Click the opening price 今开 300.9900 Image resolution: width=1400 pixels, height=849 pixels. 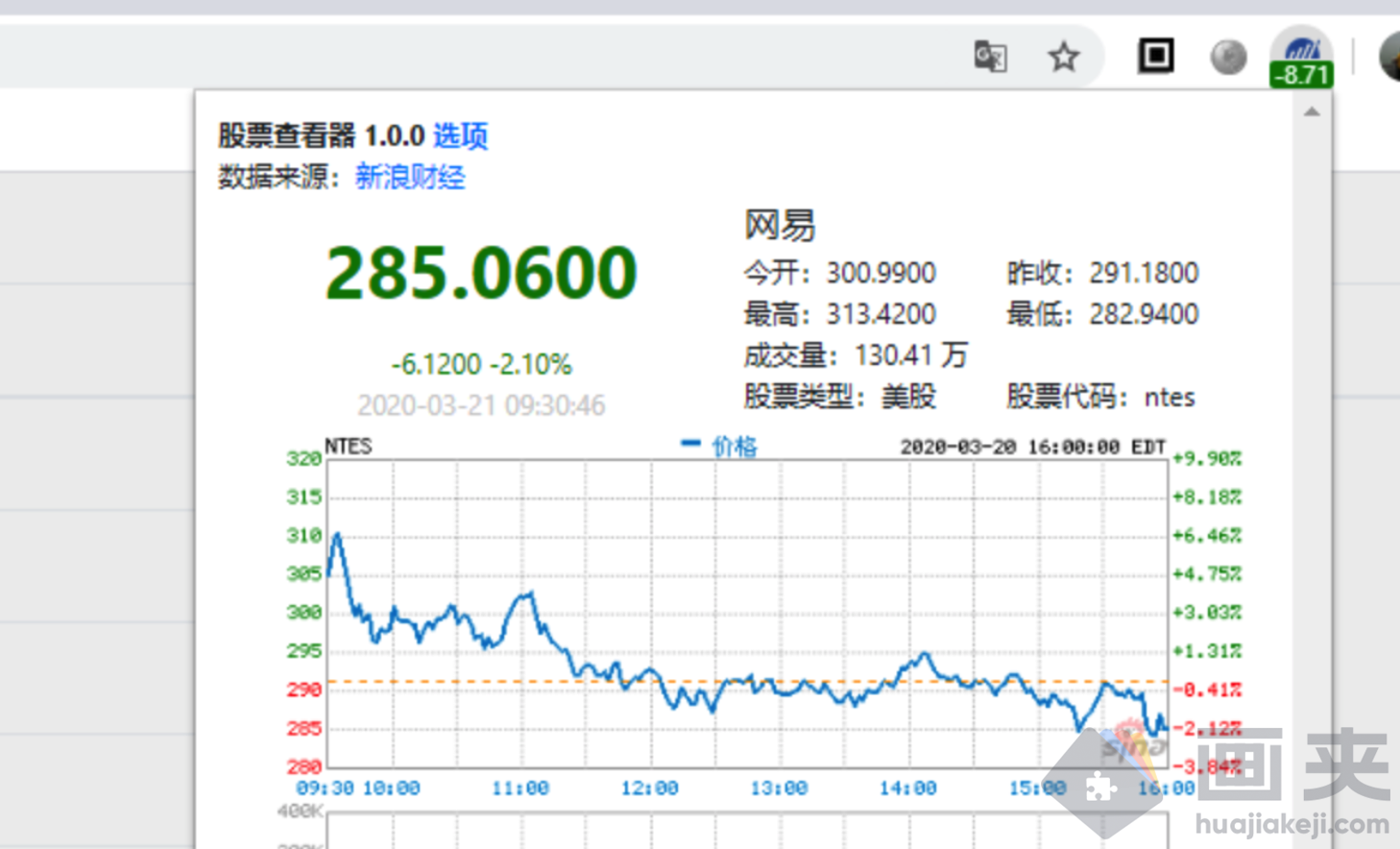coord(839,273)
